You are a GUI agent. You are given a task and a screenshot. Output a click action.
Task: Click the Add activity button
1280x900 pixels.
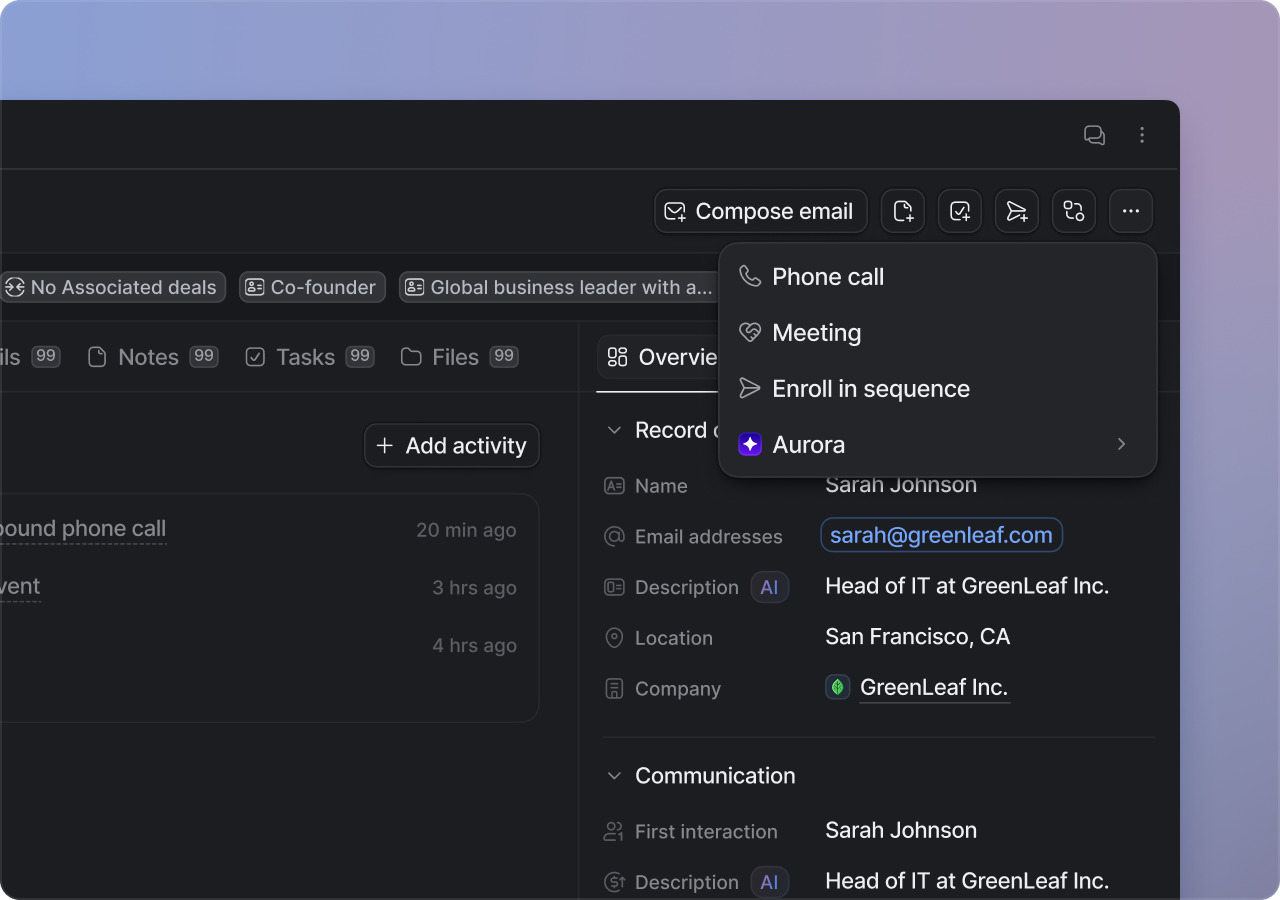[452, 446]
